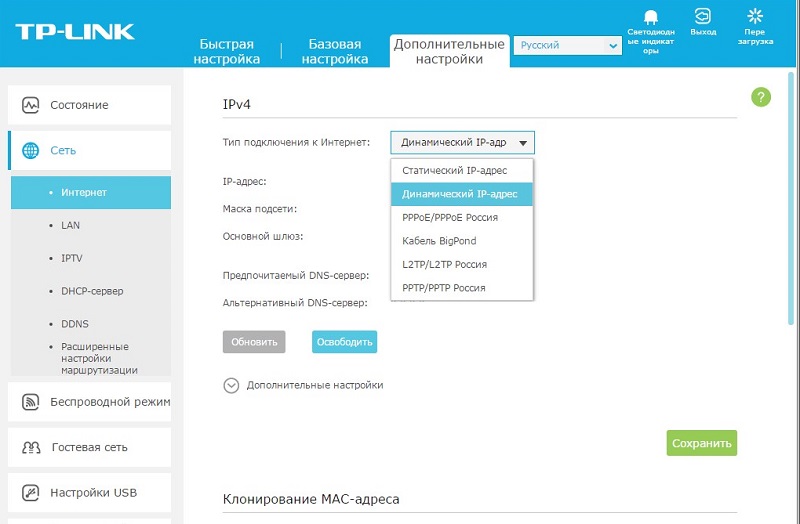
Task: Click the reboot (Перезагрузка) icon
Action: click(x=756, y=15)
